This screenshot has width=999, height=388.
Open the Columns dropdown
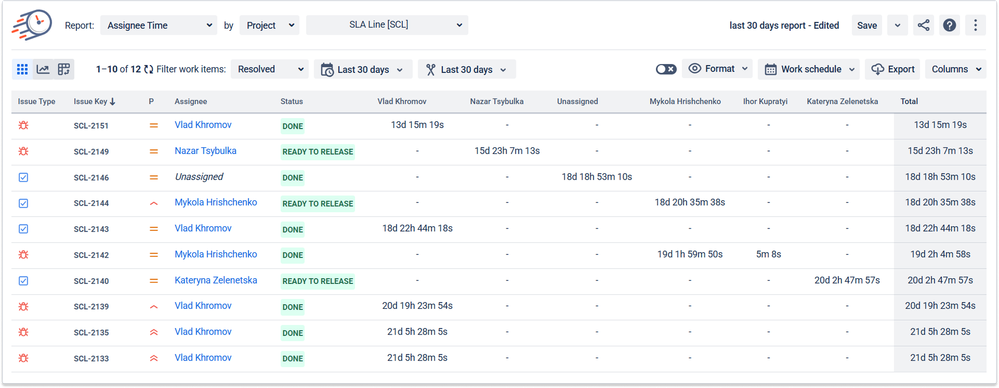point(956,69)
